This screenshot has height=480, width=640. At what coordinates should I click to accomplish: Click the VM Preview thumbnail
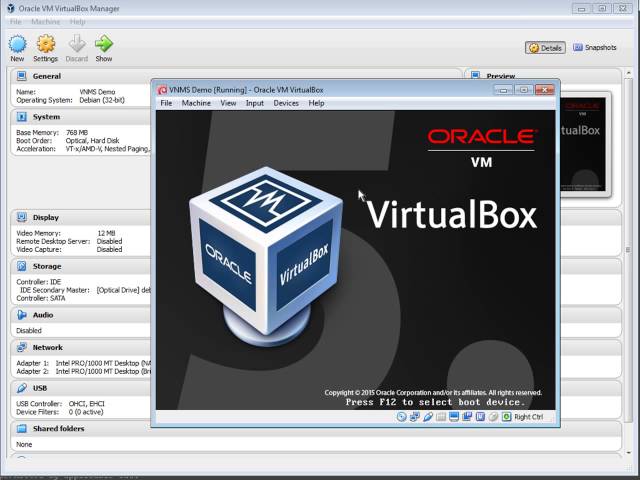(x=585, y=145)
